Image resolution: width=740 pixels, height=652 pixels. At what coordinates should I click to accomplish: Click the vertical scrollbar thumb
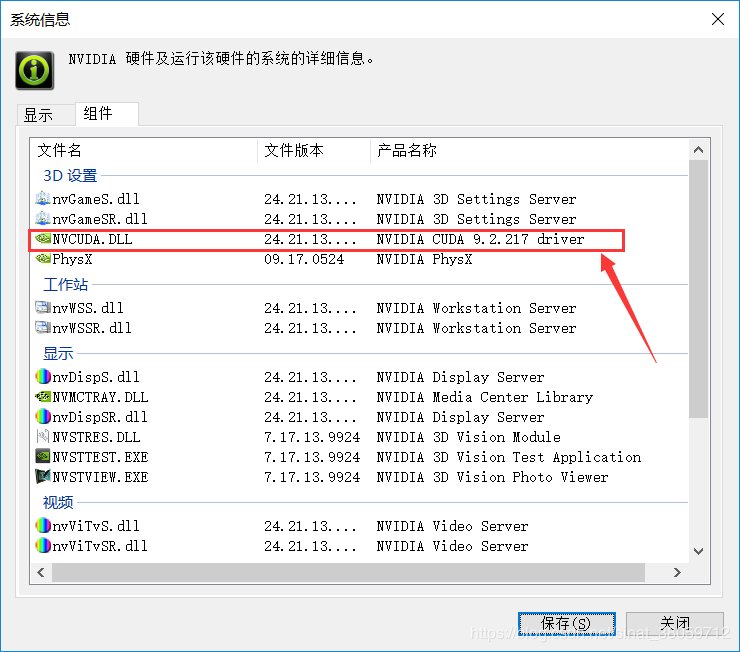point(698,289)
